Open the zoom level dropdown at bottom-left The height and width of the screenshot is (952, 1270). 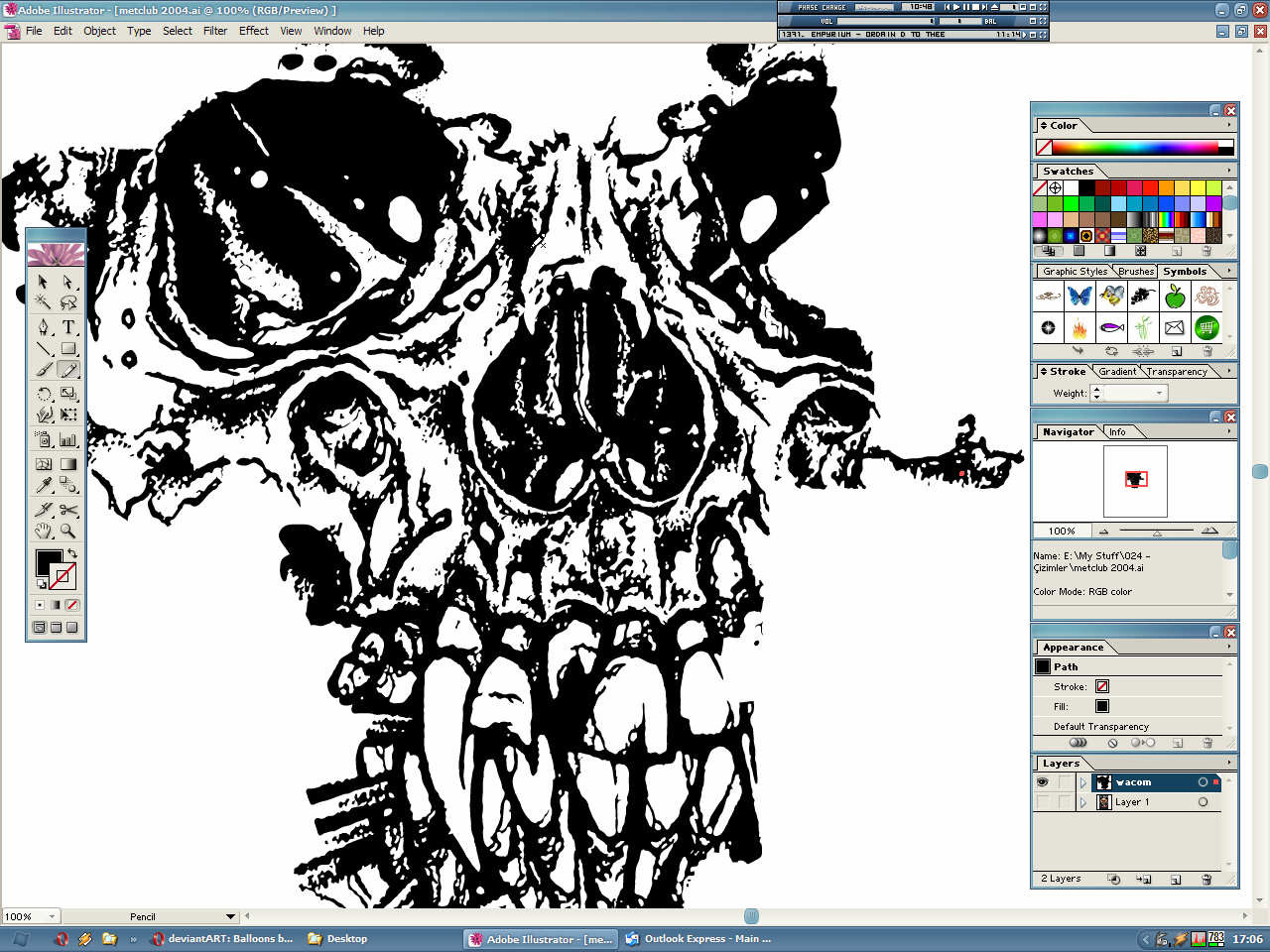(x=52, y=916)
